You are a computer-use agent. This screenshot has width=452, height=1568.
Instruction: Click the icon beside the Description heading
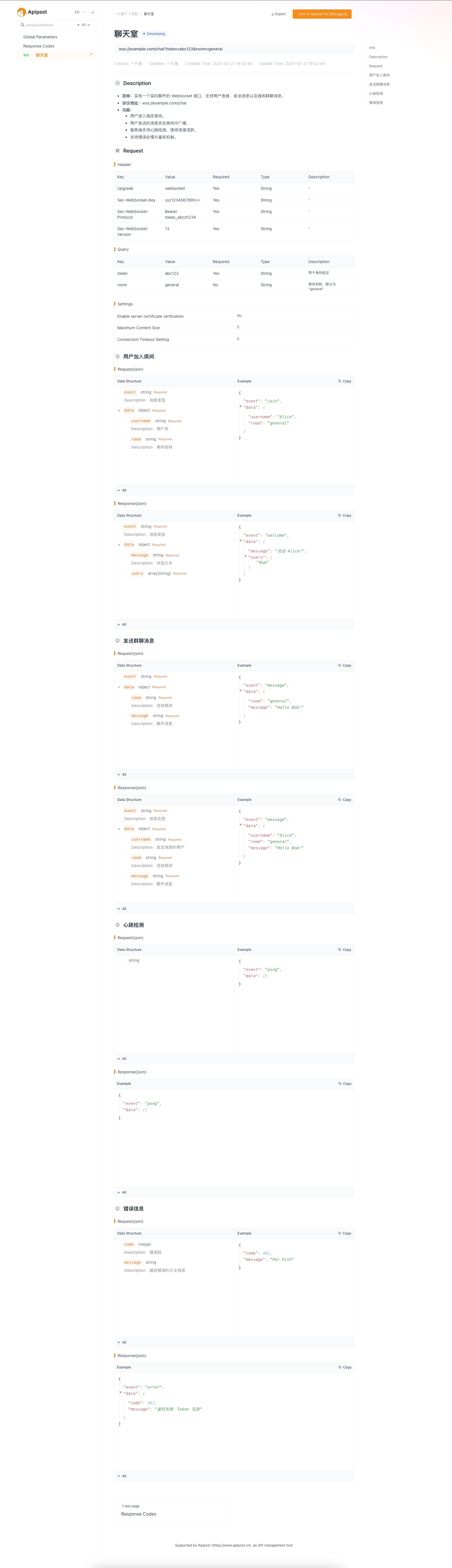click(x=117, y=83)
